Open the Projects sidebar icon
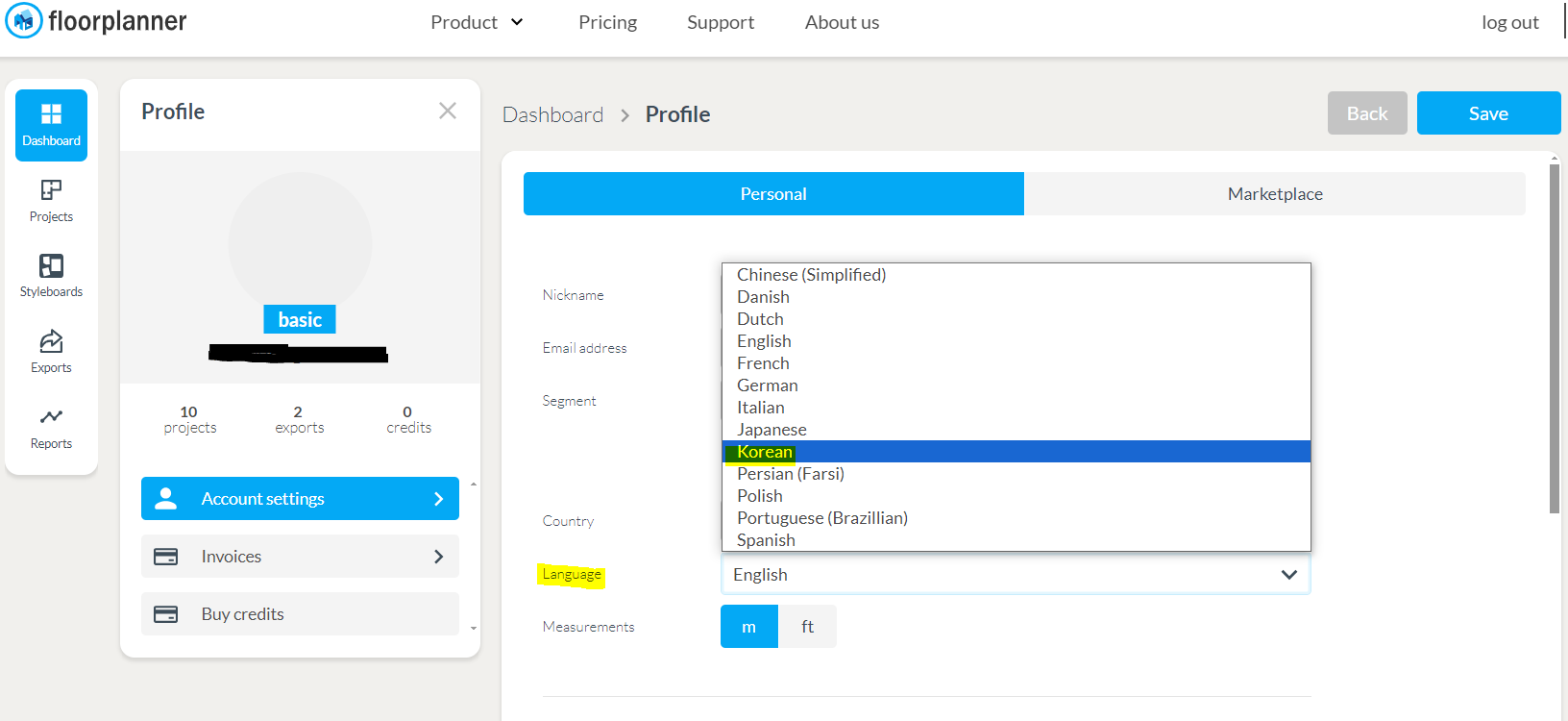Viewport: 1568px width, 721px height. (51, 201)
